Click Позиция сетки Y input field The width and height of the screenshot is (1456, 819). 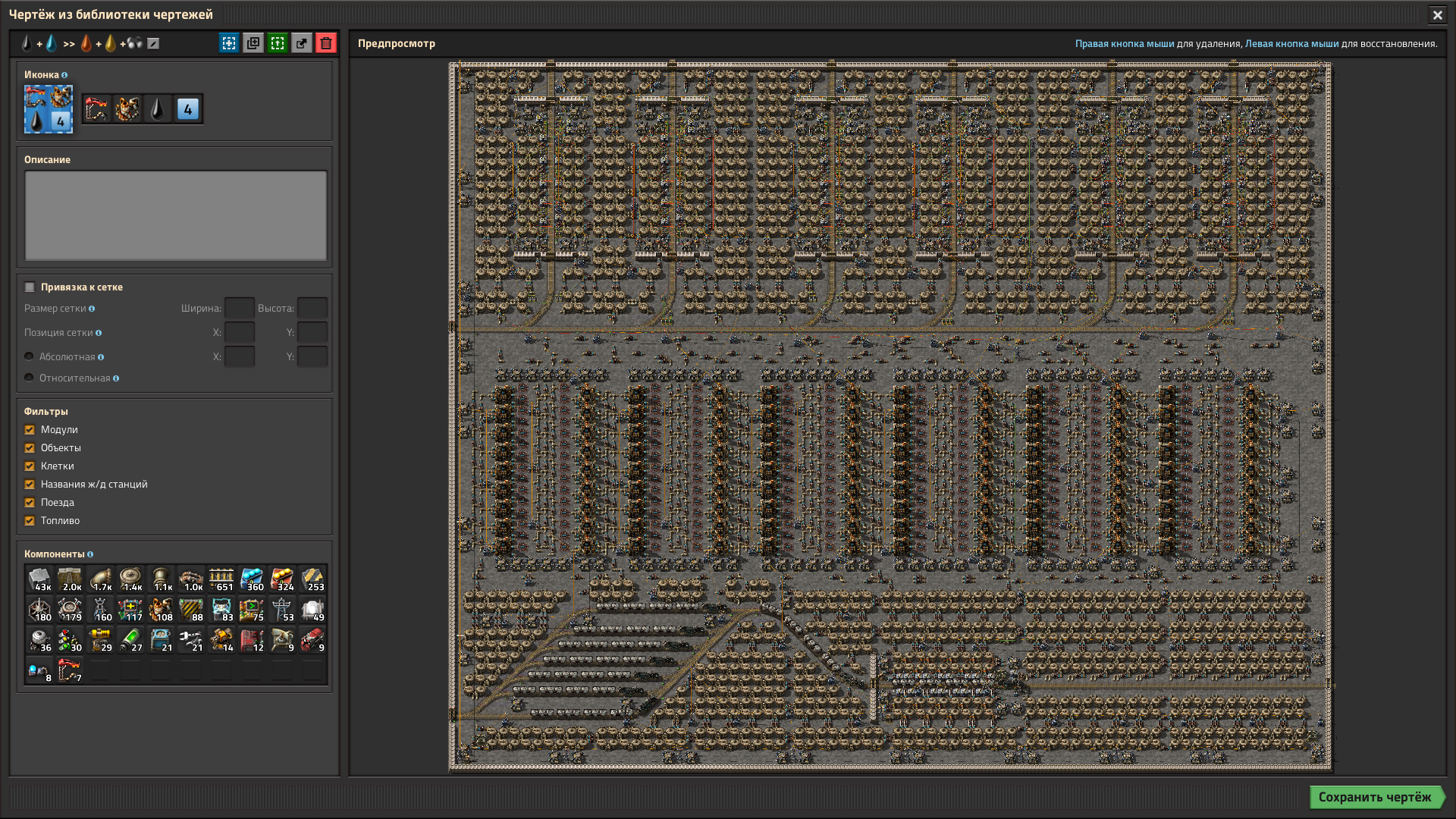[312, 333]
